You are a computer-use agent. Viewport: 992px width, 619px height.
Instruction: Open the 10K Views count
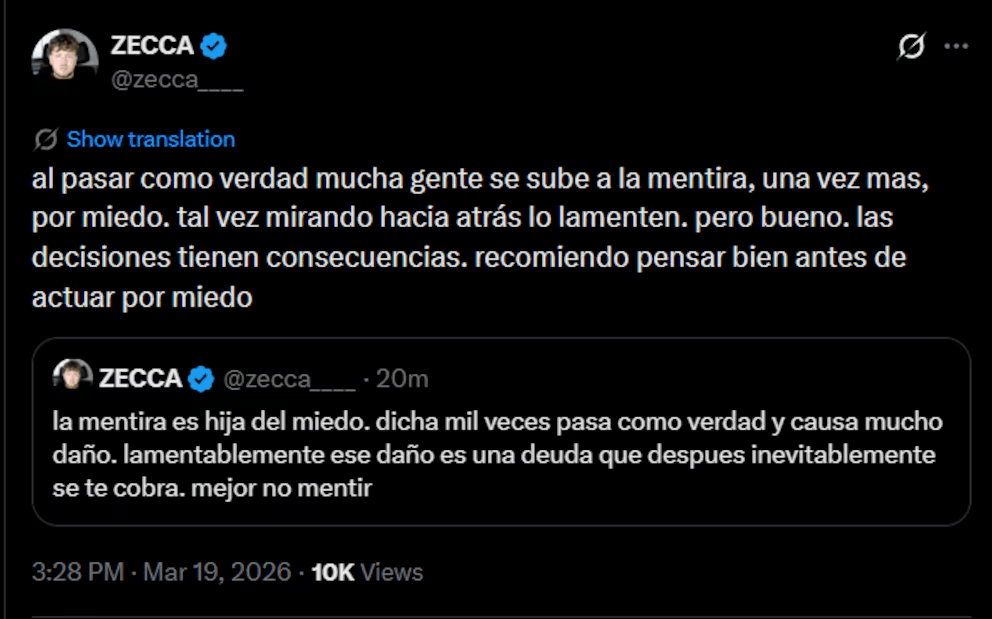coord(367,572)
